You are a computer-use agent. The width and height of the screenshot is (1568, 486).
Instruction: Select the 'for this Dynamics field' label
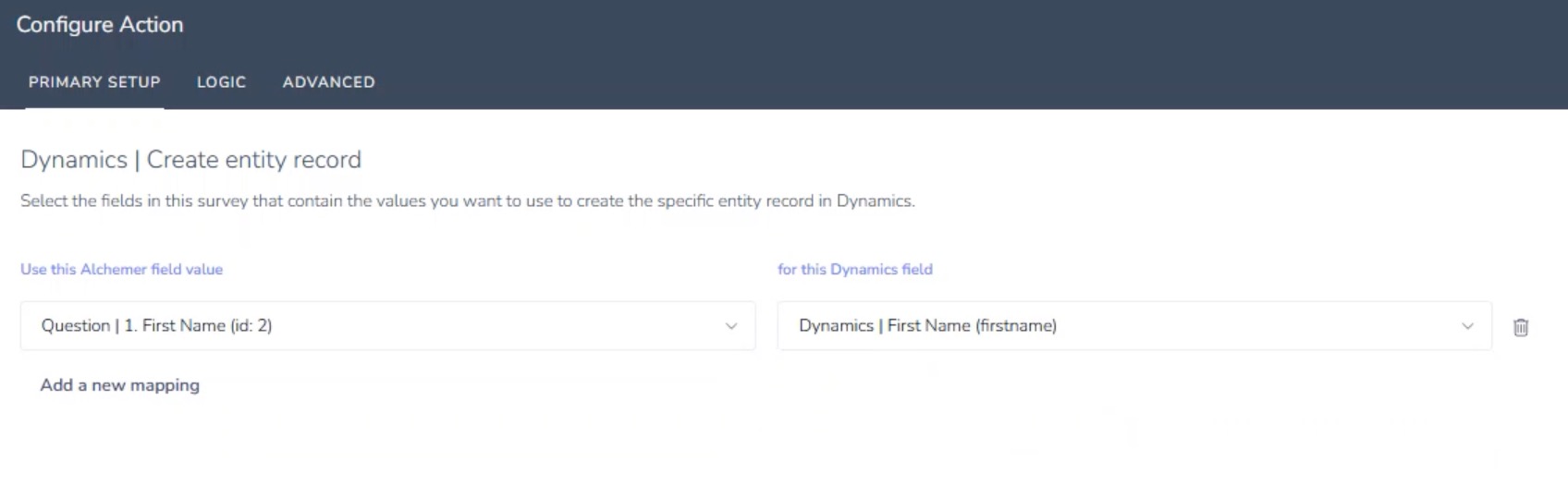coord(854,269)
